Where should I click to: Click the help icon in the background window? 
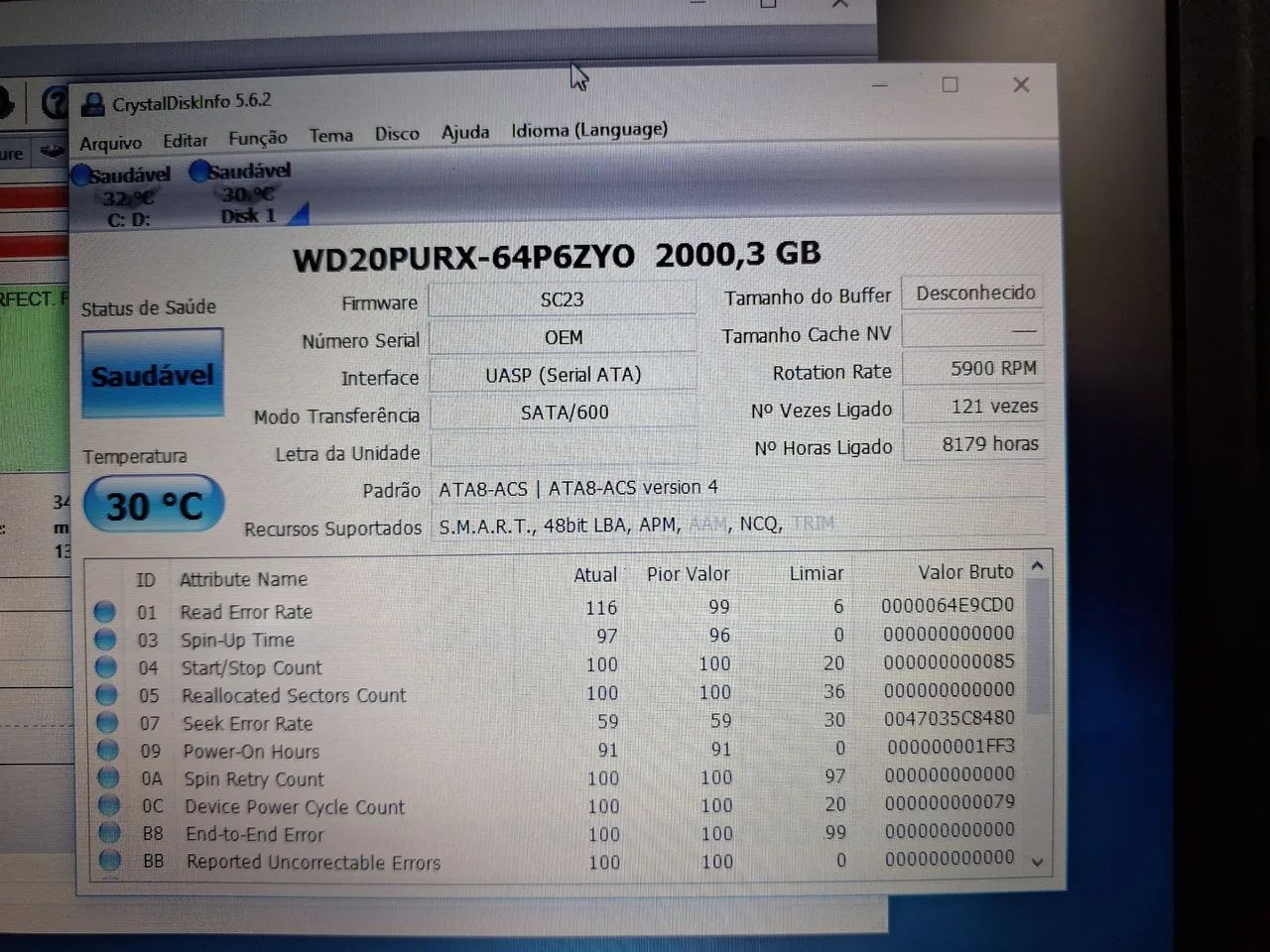55,101
